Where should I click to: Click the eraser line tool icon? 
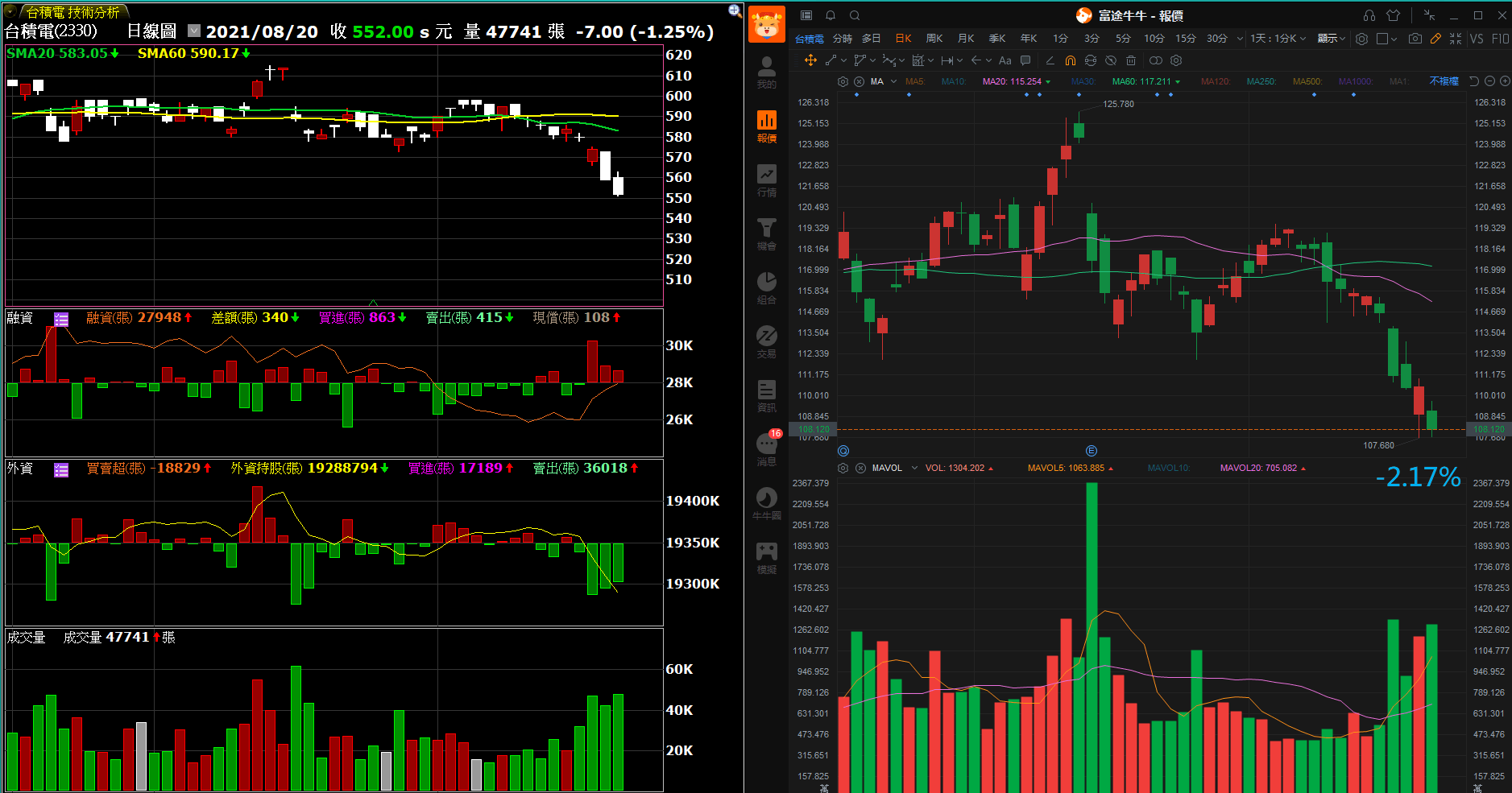click(x=1050, y=60)
